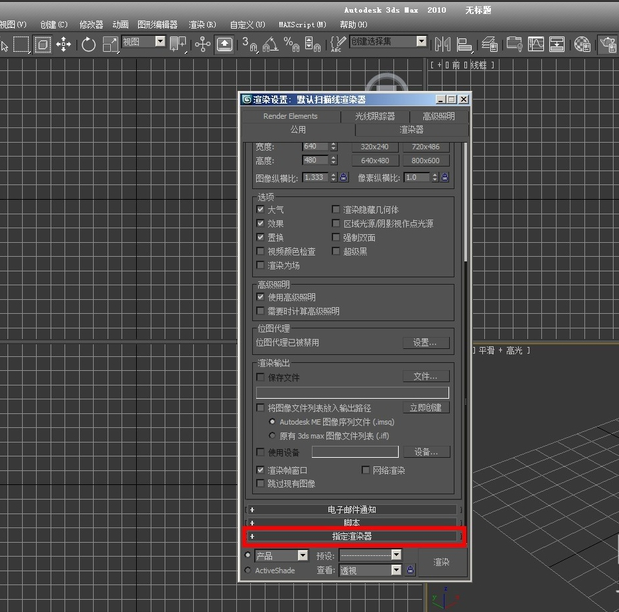The image size is (619, 612).
Task: Enable the 超级黑 checkbox
Action: [336, 251]
